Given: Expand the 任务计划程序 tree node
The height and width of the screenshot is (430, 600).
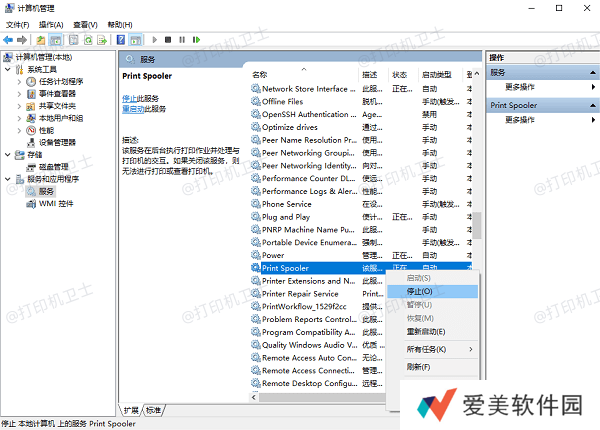Looking at the screenshot, I should (19, 81).
